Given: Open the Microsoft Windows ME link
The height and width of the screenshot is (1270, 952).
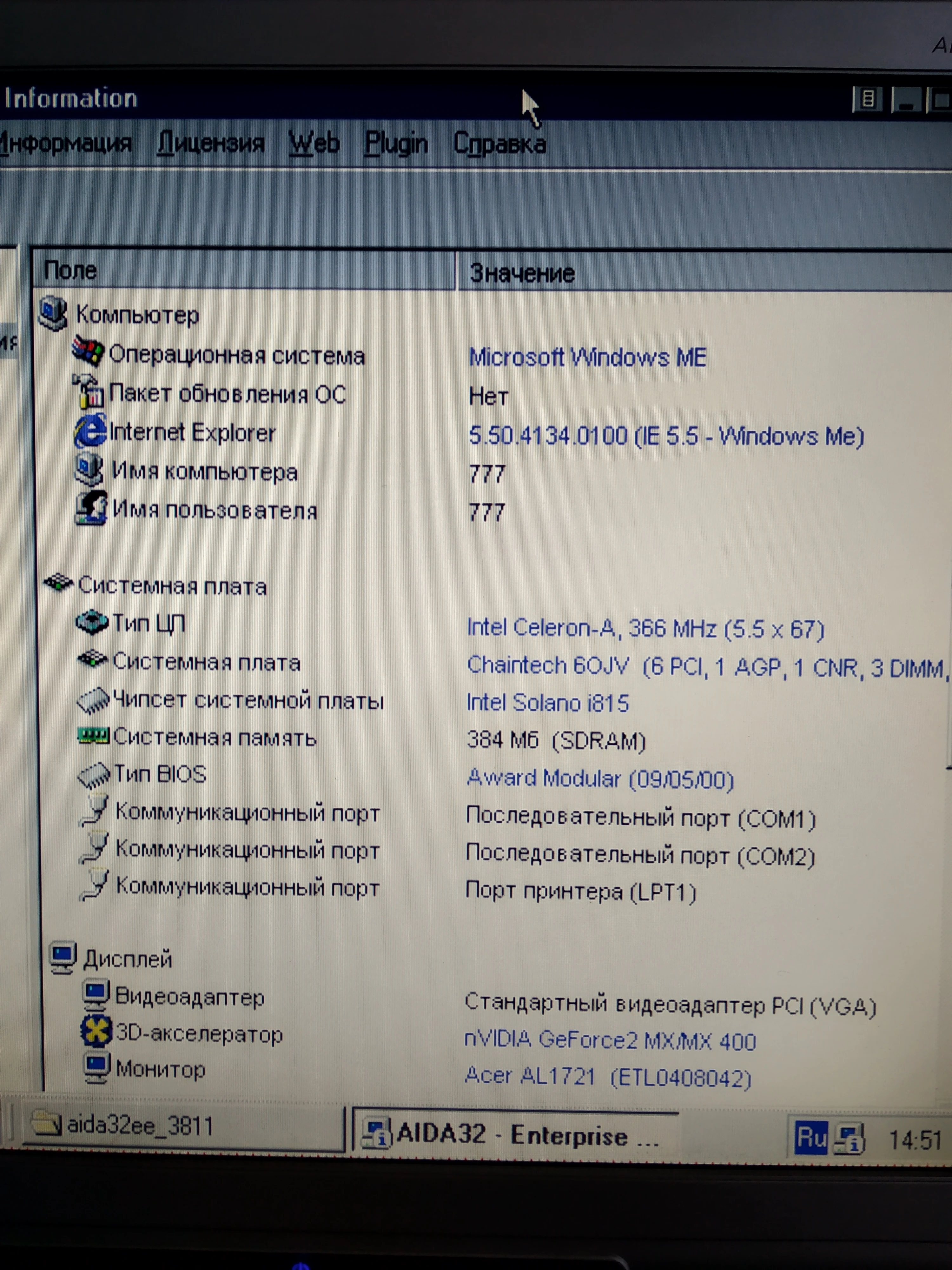Looking at the screenshot, I should tap(587, 357).
